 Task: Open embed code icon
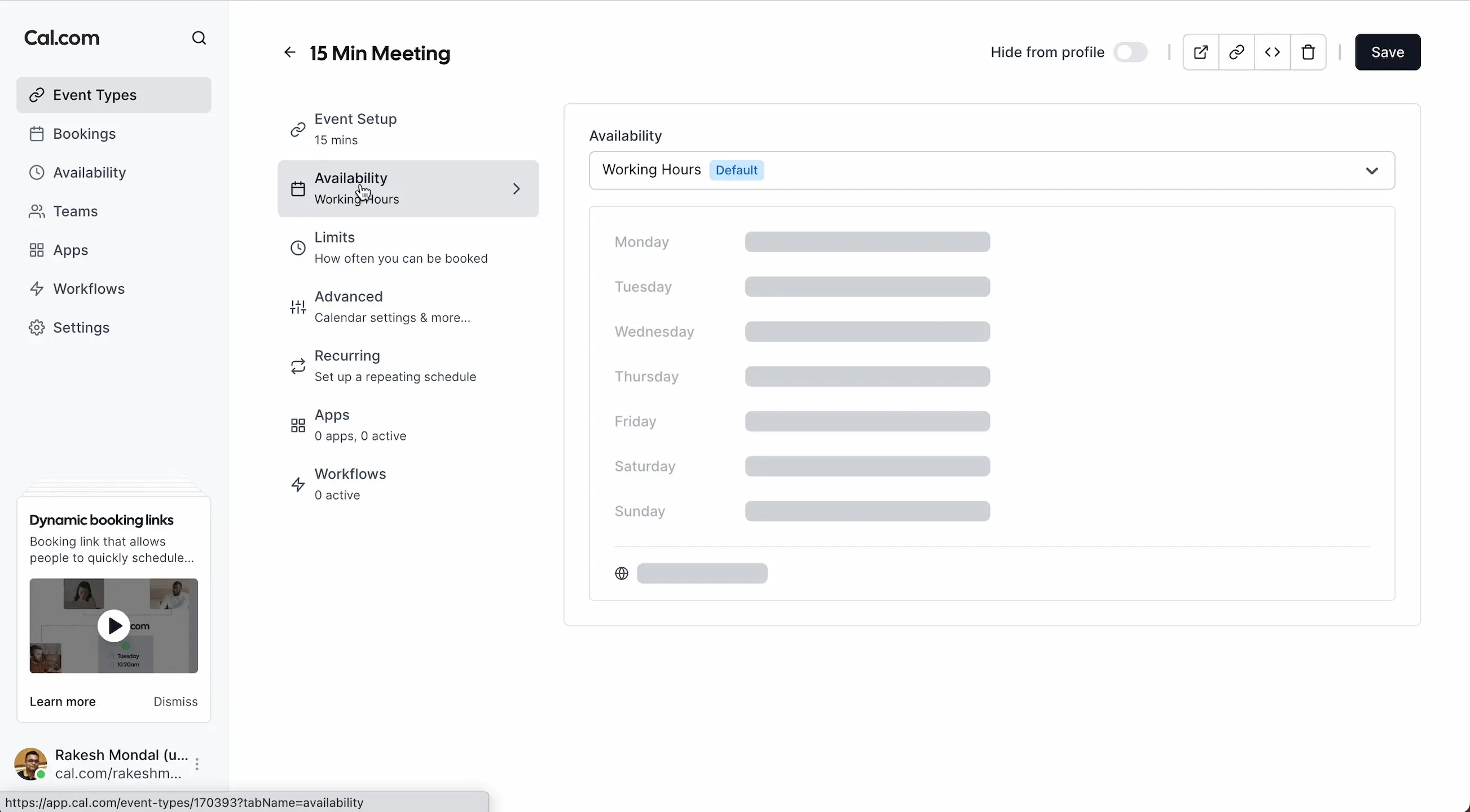point(1272,52)
